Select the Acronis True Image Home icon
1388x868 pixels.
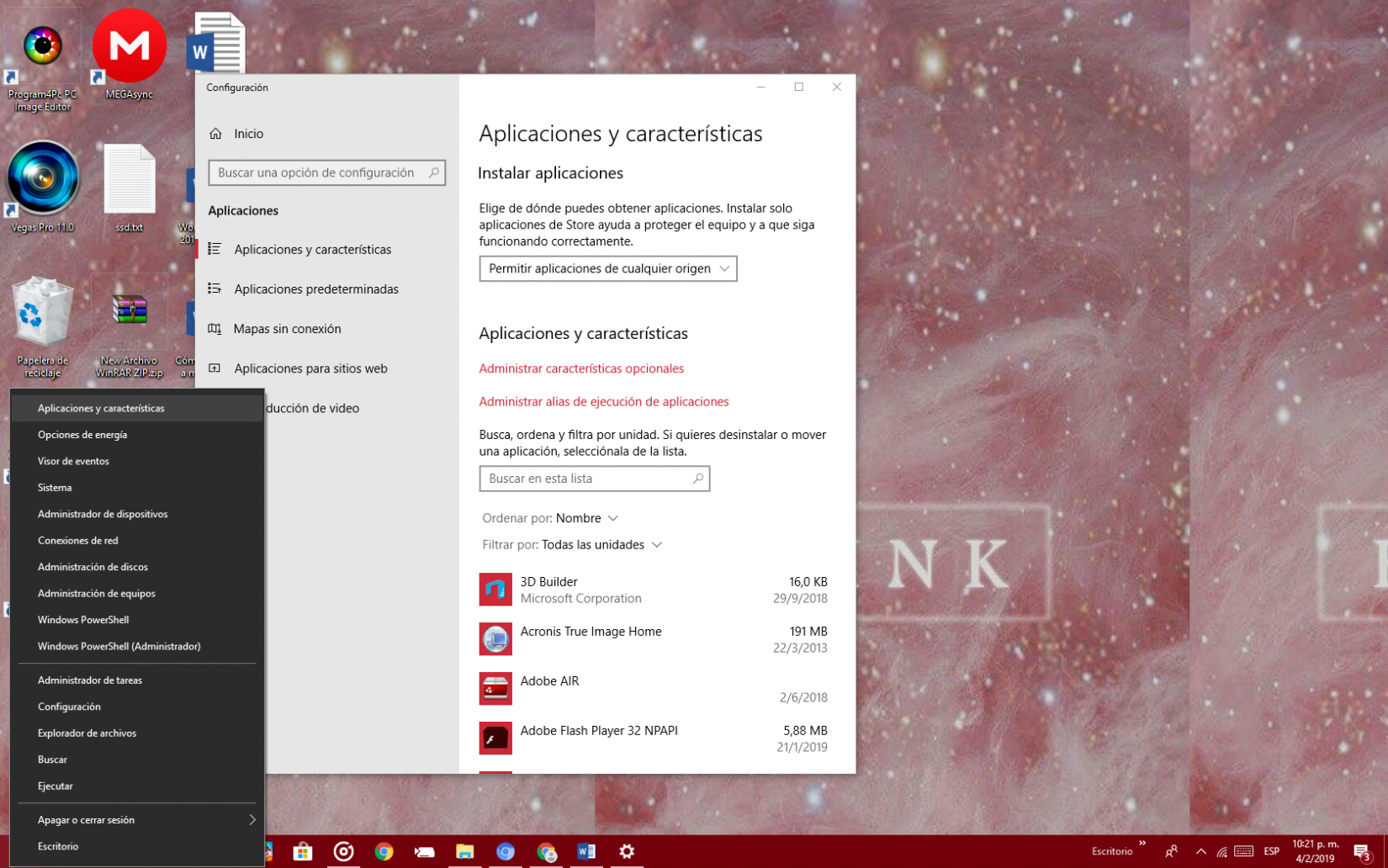click(x=495, y=639)
